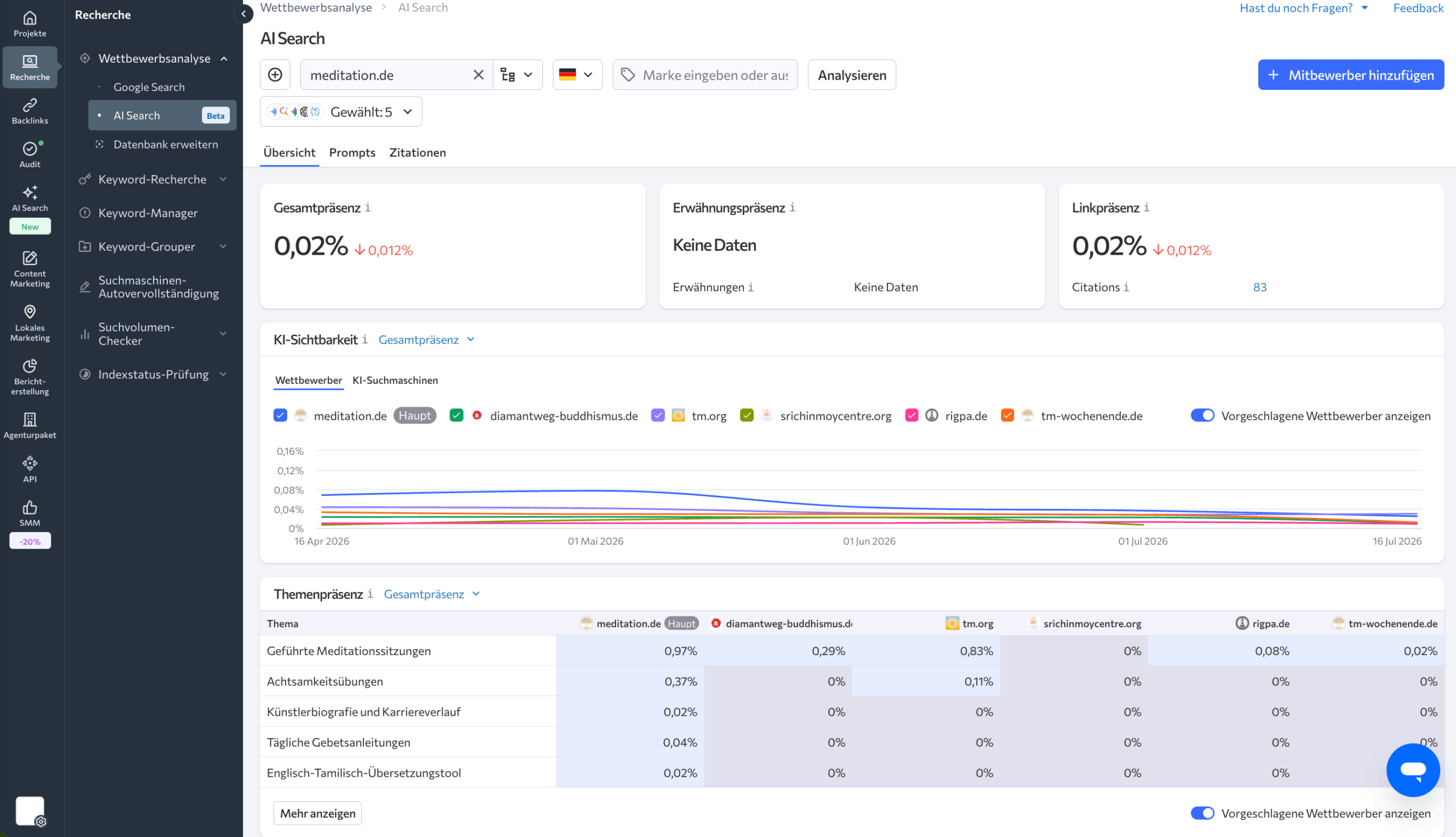Image resolution: width=1456 pixels, height=837 pixels.
Task: Clear the meditation.de domain field
Action: point(478,74)
